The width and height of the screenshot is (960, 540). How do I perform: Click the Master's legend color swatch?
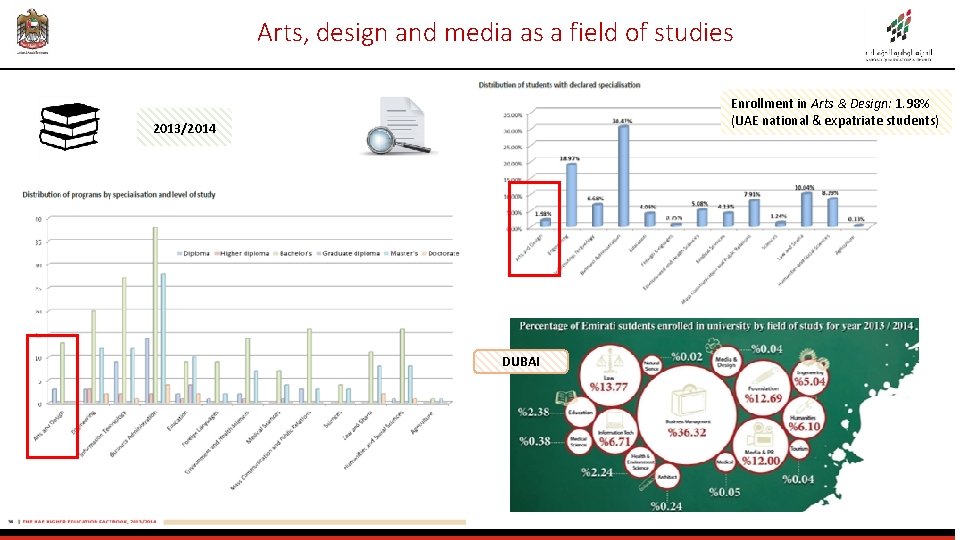[386, 253]
